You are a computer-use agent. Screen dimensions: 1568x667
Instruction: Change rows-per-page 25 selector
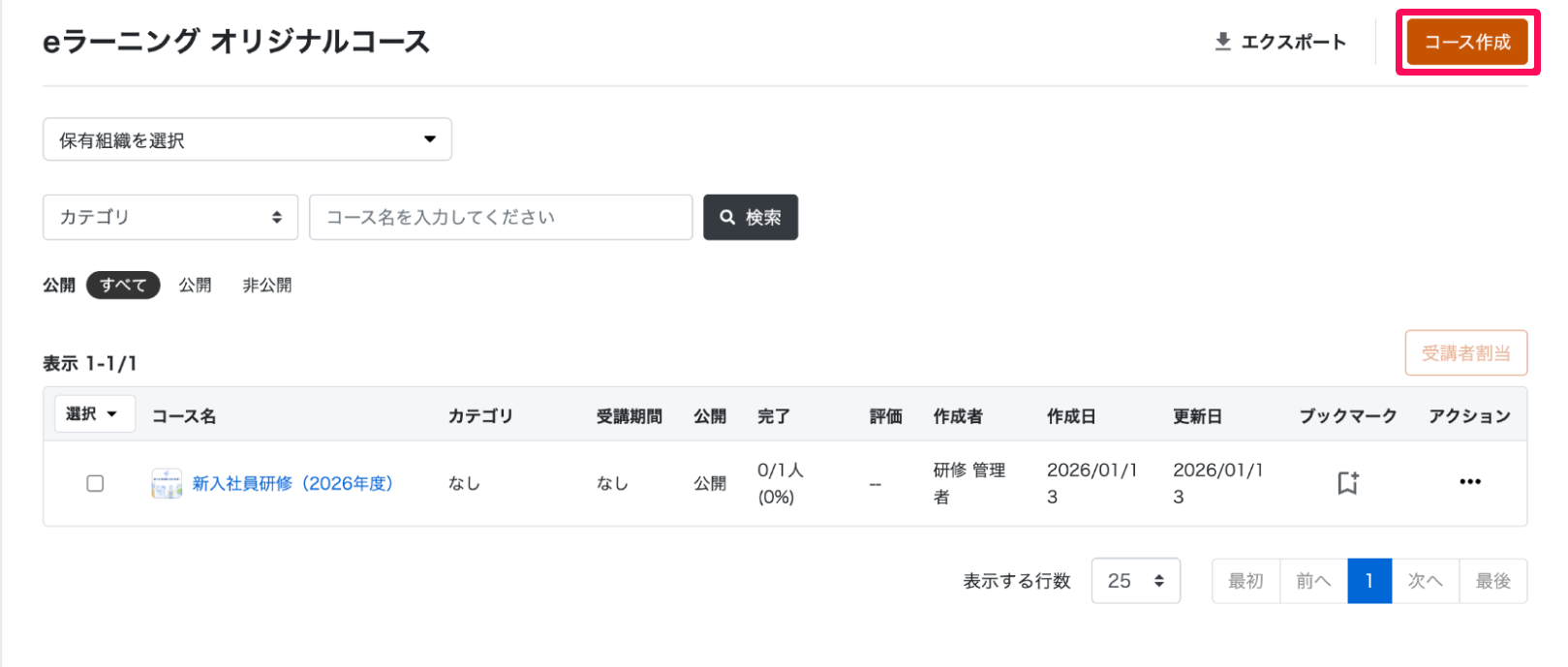[1135, 581]
